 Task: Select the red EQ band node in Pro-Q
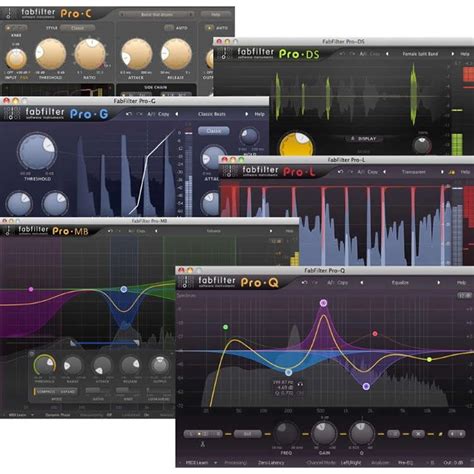[x=375, y=334]
